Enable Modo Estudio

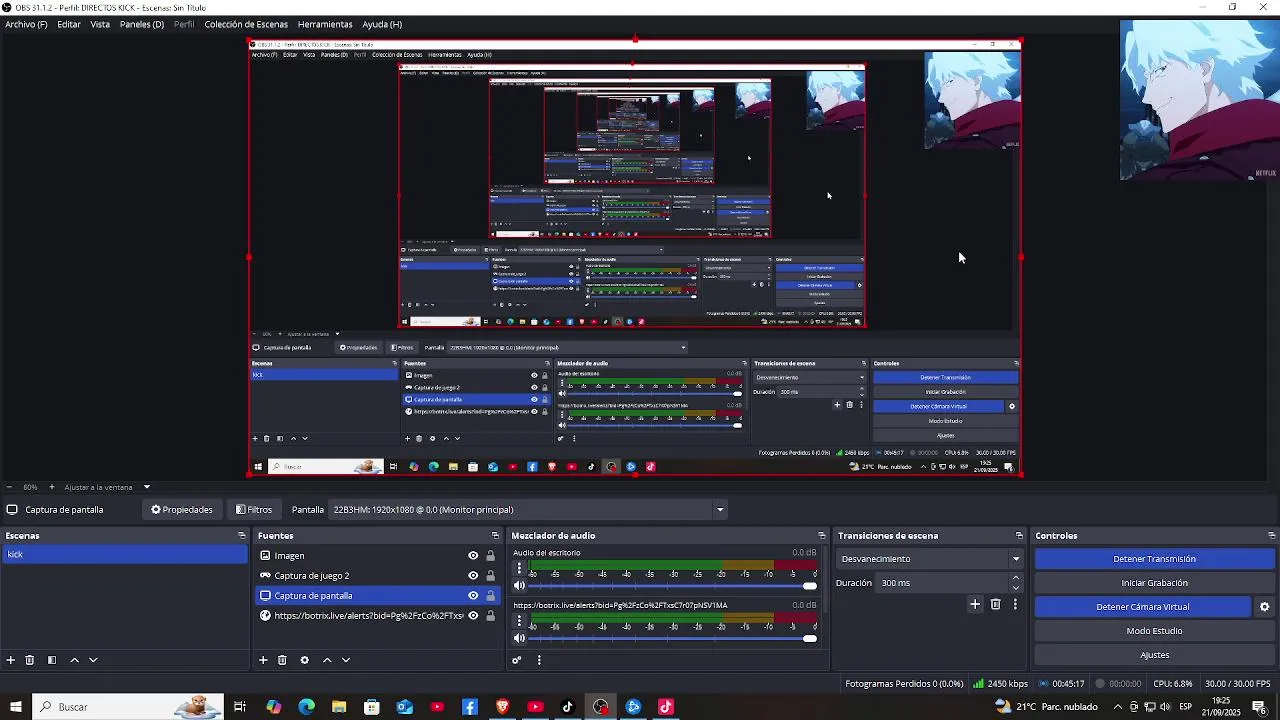[1154, 631]
